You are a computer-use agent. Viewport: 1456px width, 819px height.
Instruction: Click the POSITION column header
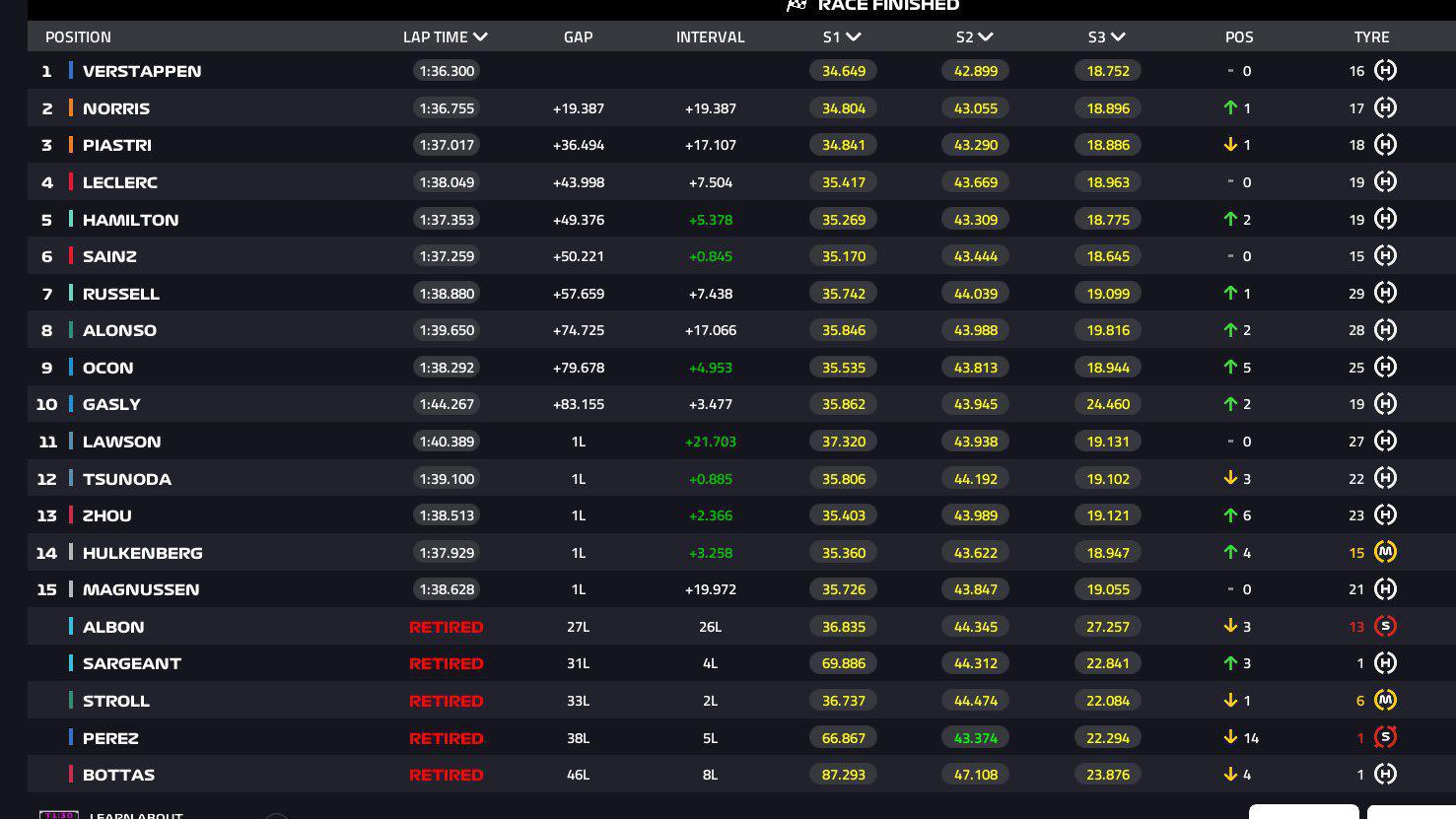click(x=78, y=37)
